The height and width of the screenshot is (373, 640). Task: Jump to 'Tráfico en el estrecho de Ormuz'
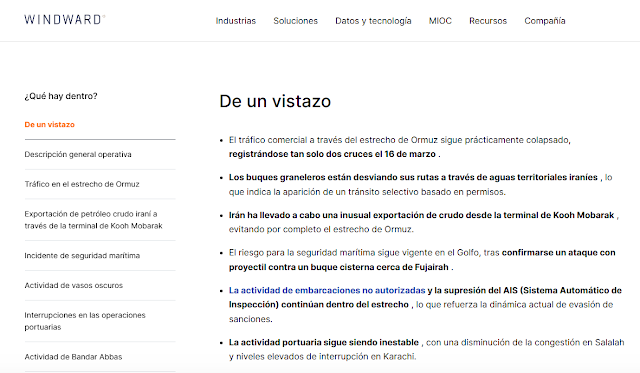[82, 184]
